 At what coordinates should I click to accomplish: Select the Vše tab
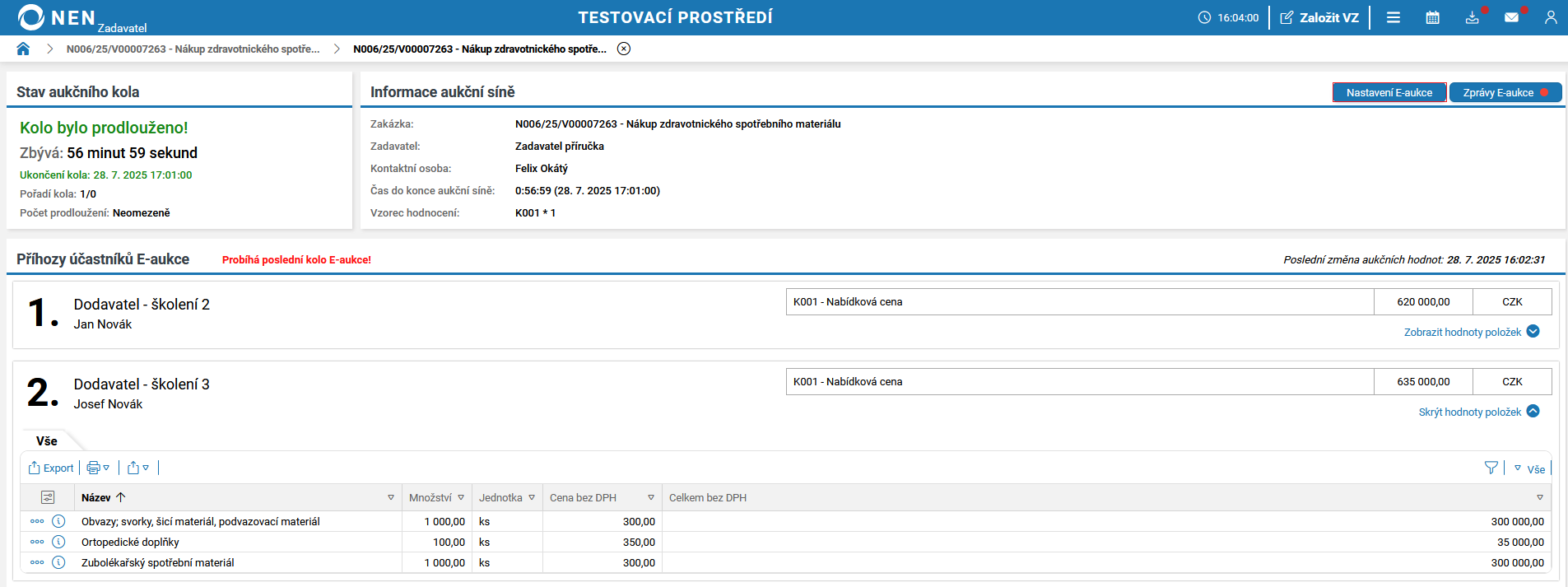[47, 441]
